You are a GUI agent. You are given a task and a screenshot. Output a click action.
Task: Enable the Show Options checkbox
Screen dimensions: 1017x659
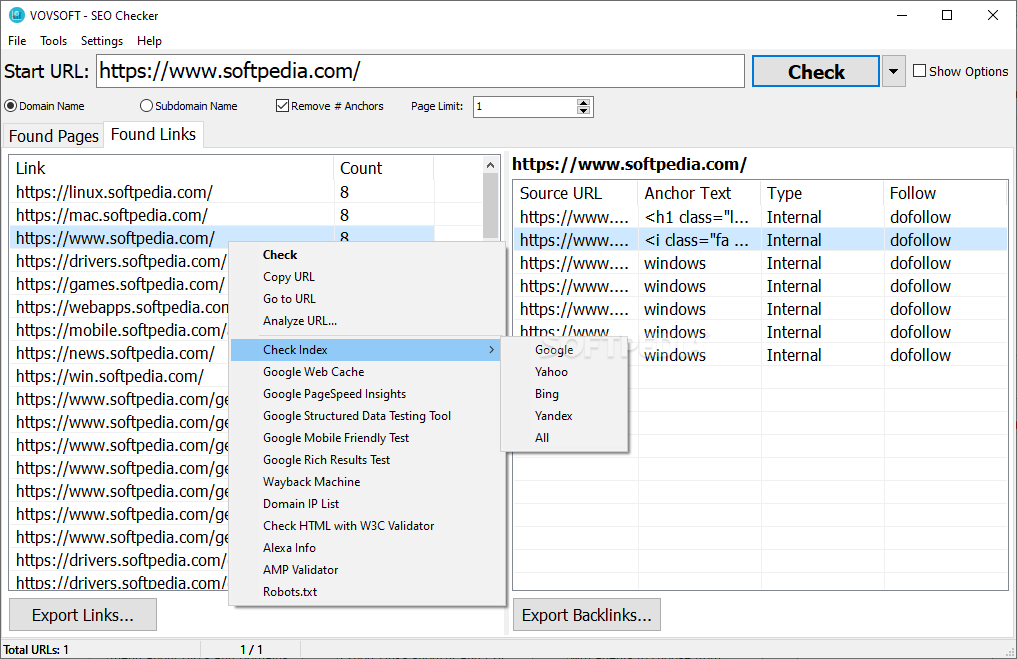pyautogui.click(x=919, y=71)
